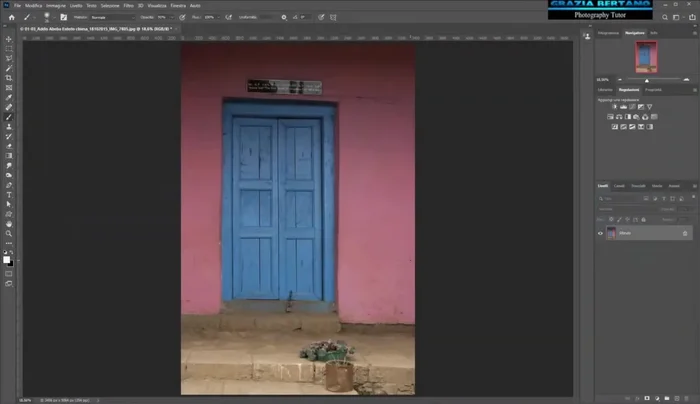The image size is (700, 404).
Task: Click the lock icon on Sfondo layer
Action: coord(684,233)
